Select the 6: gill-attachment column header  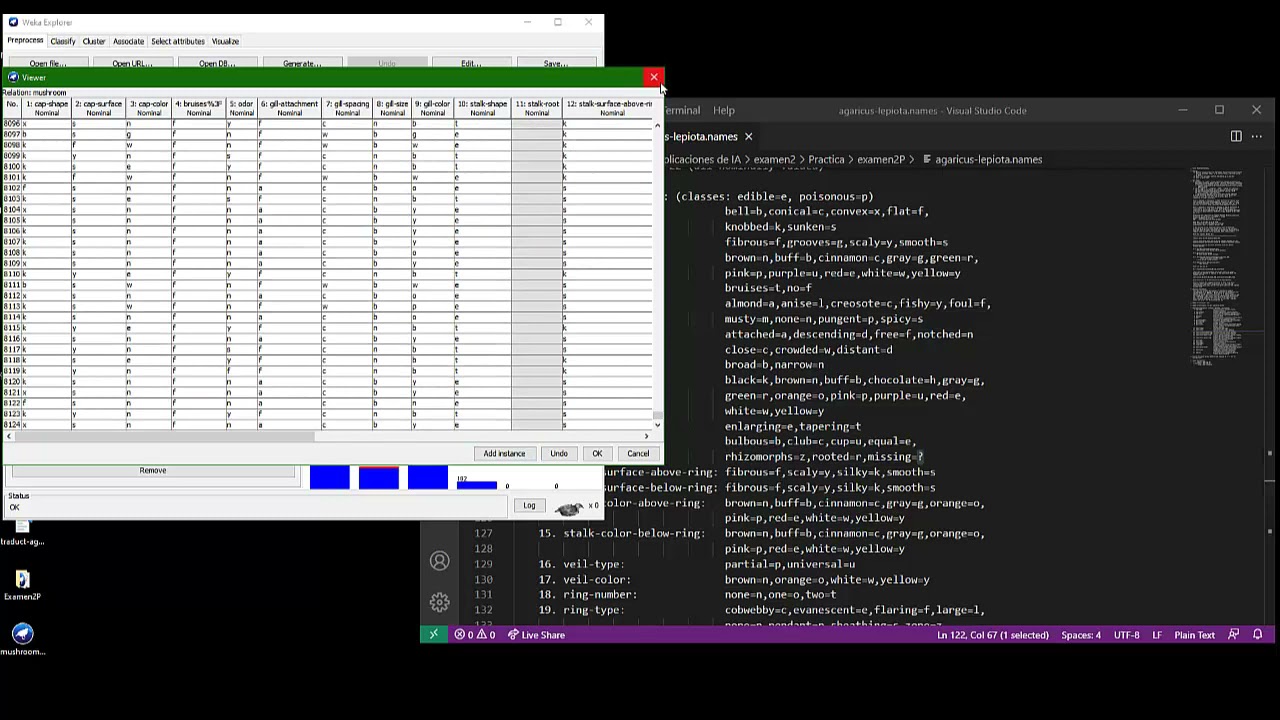point(290,108)
